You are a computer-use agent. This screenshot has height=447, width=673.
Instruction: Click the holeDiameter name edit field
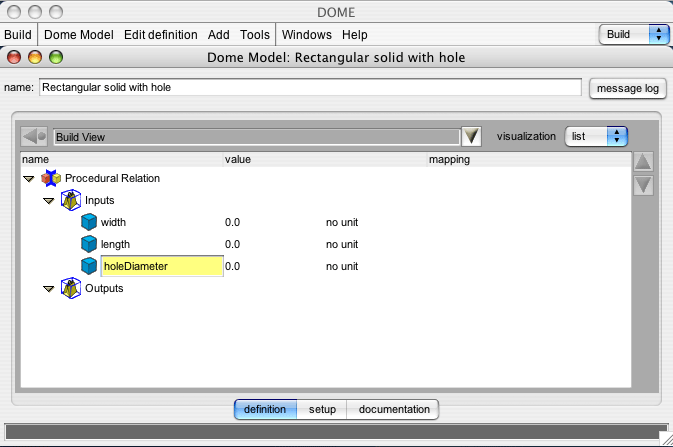click(162, 266)
